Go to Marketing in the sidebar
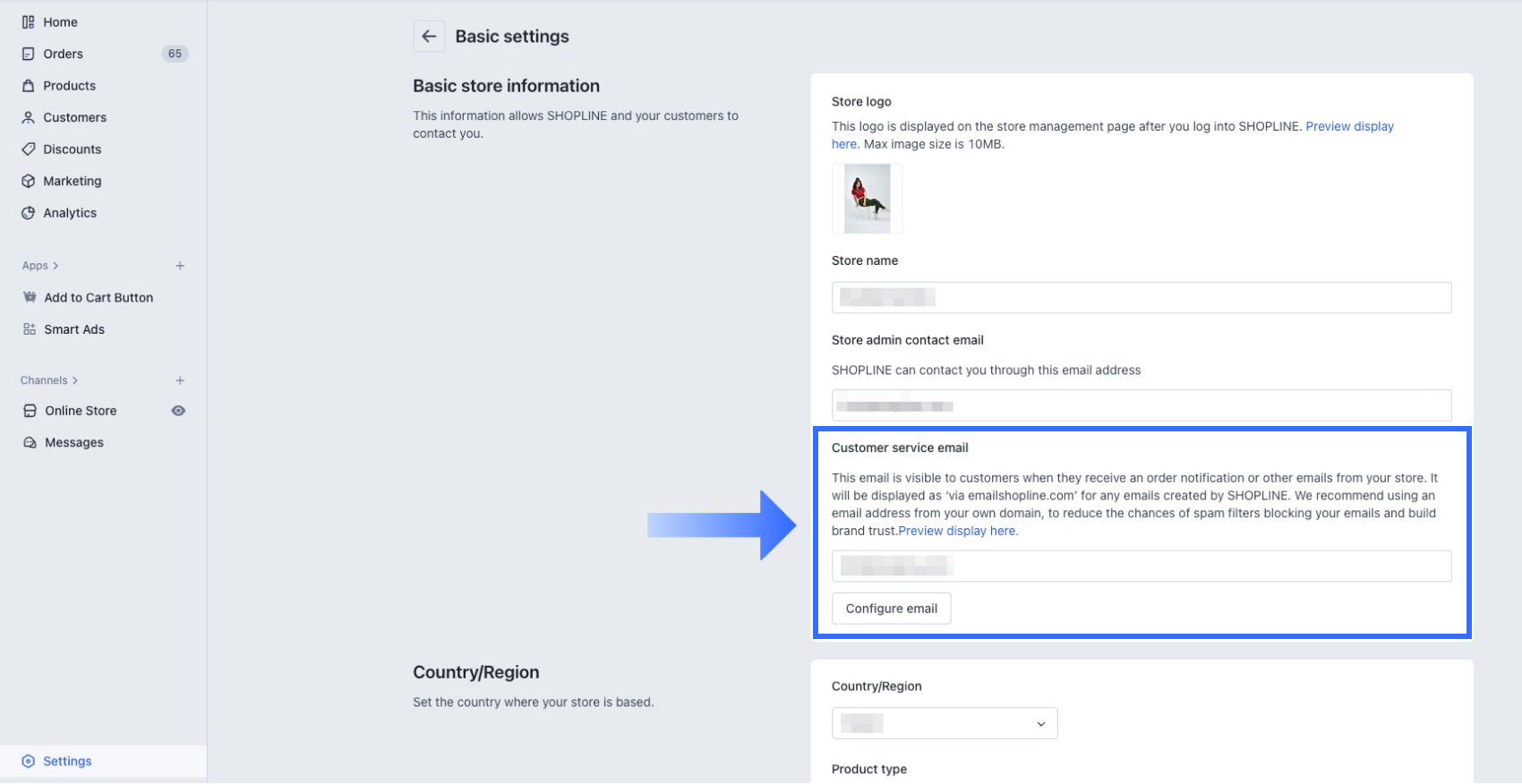The image size is (1522, 784). click(x=72, y=181)
